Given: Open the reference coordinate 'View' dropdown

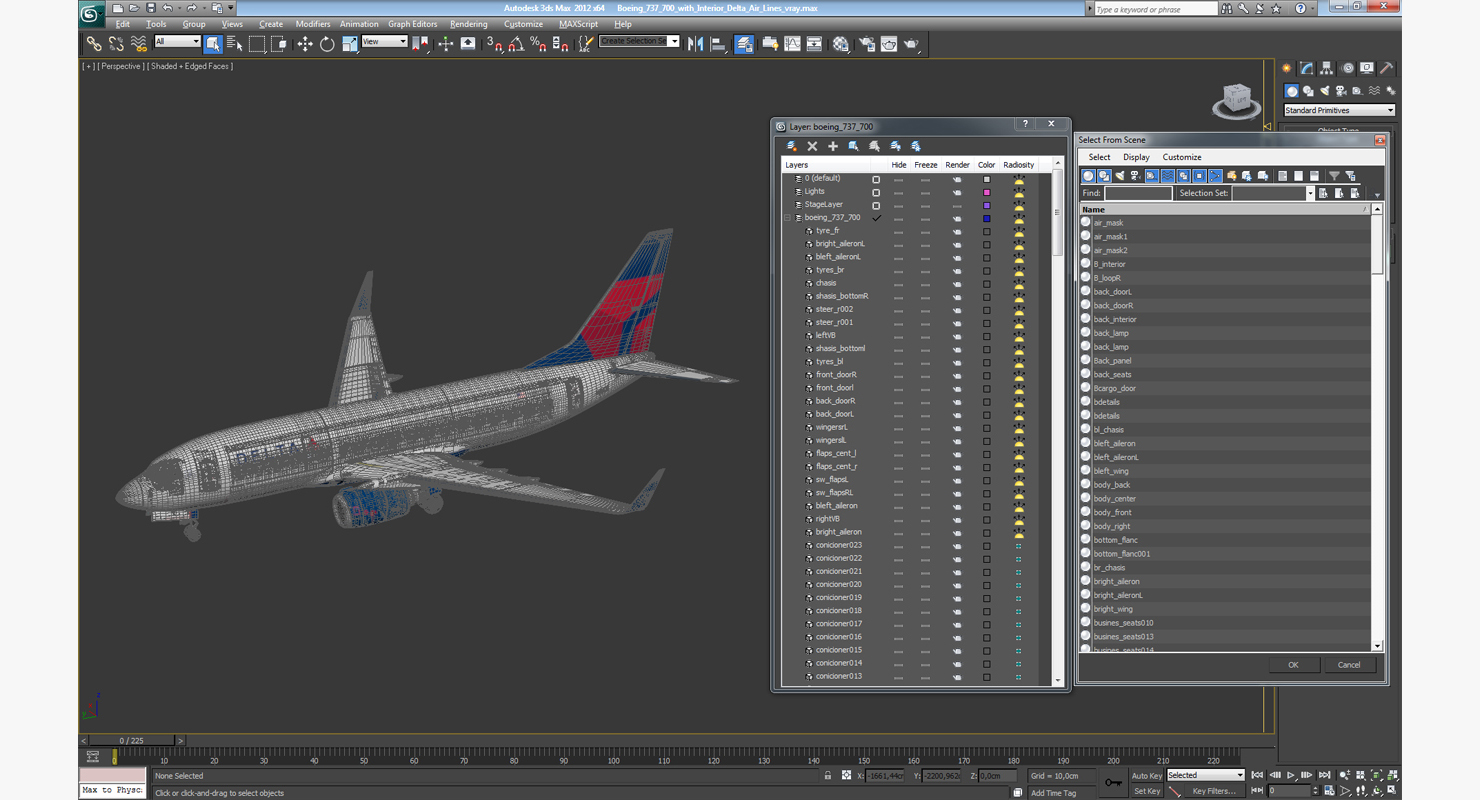Looking at the screenshot, I should pyautogui.click(x=384, y=42).
